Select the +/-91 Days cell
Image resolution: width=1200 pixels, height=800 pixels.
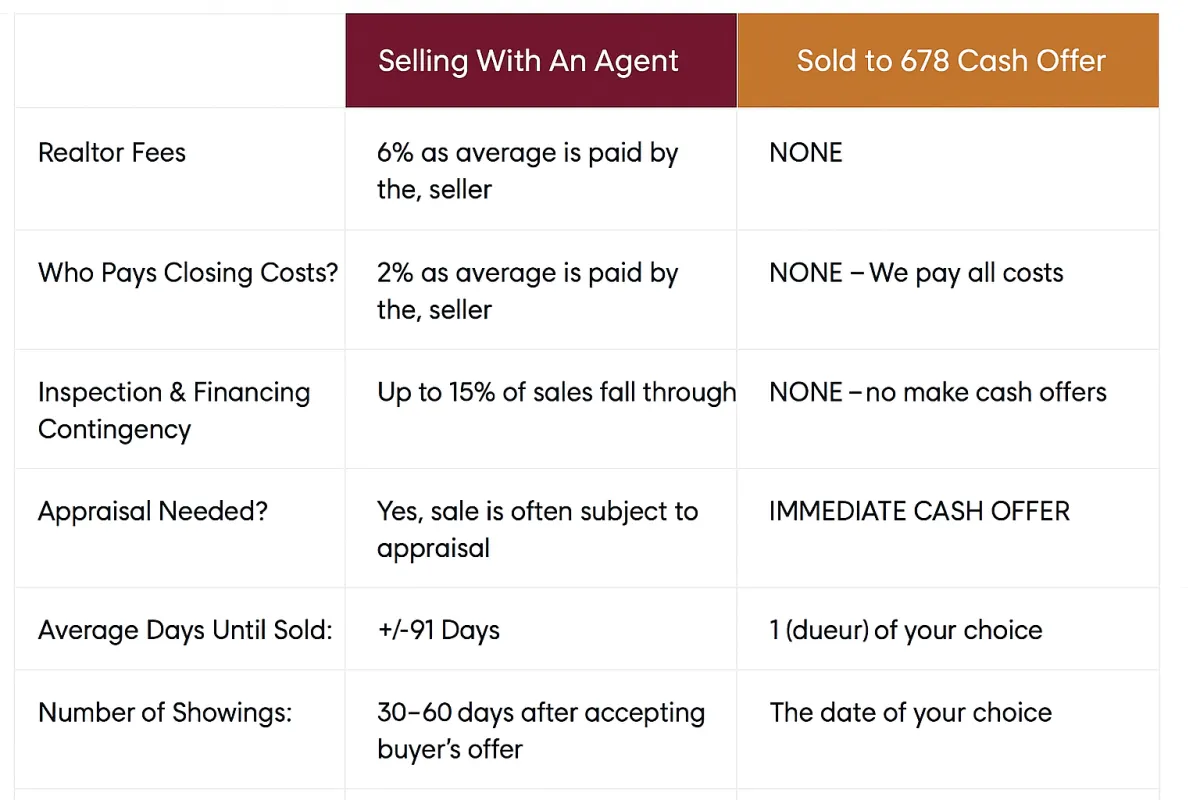[438, 631]
